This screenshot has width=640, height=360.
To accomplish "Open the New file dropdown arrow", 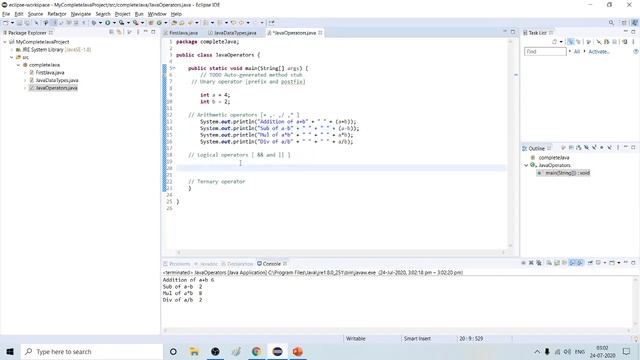I will pyautogui.click(x=12, y=22).
